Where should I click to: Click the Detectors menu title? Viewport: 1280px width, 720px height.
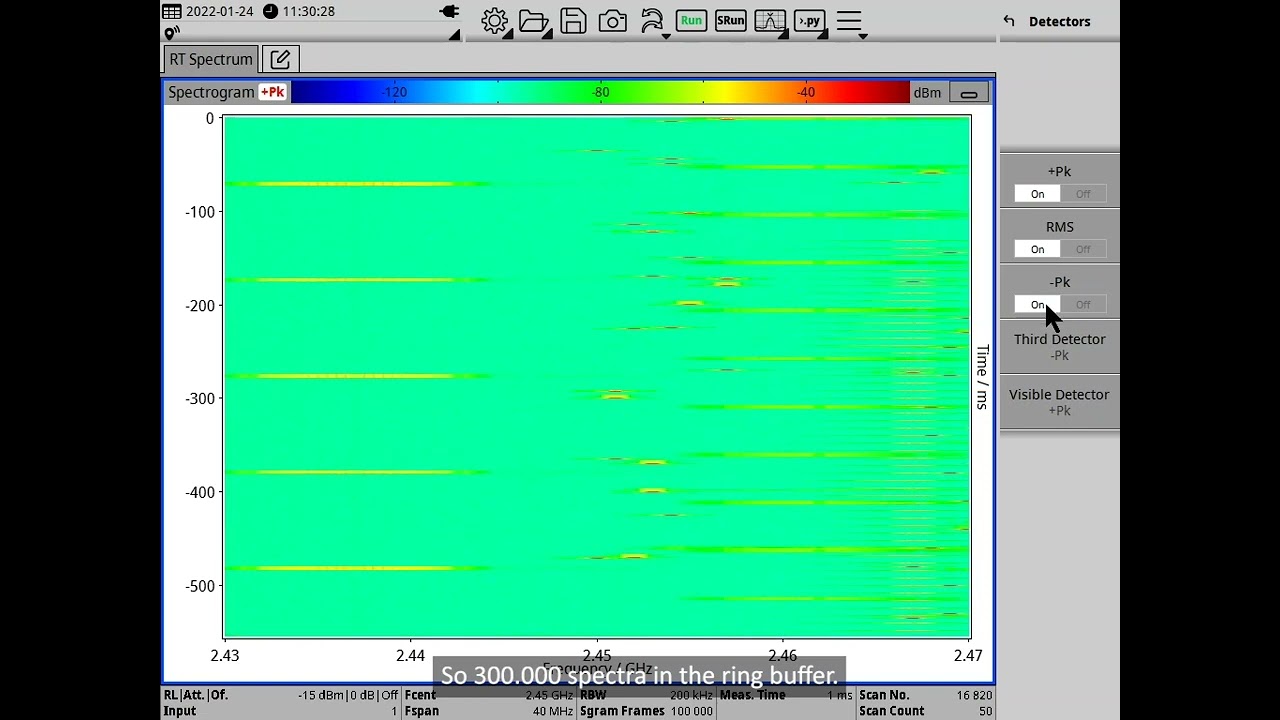(x=1060, y=21)
